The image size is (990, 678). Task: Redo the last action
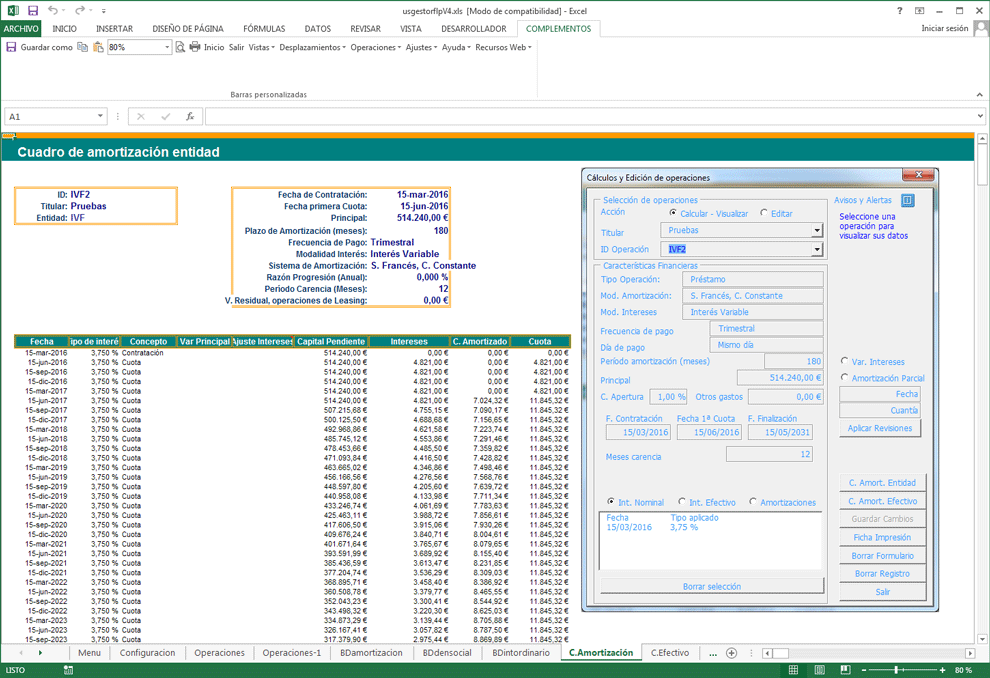click(x=79, y=11)
